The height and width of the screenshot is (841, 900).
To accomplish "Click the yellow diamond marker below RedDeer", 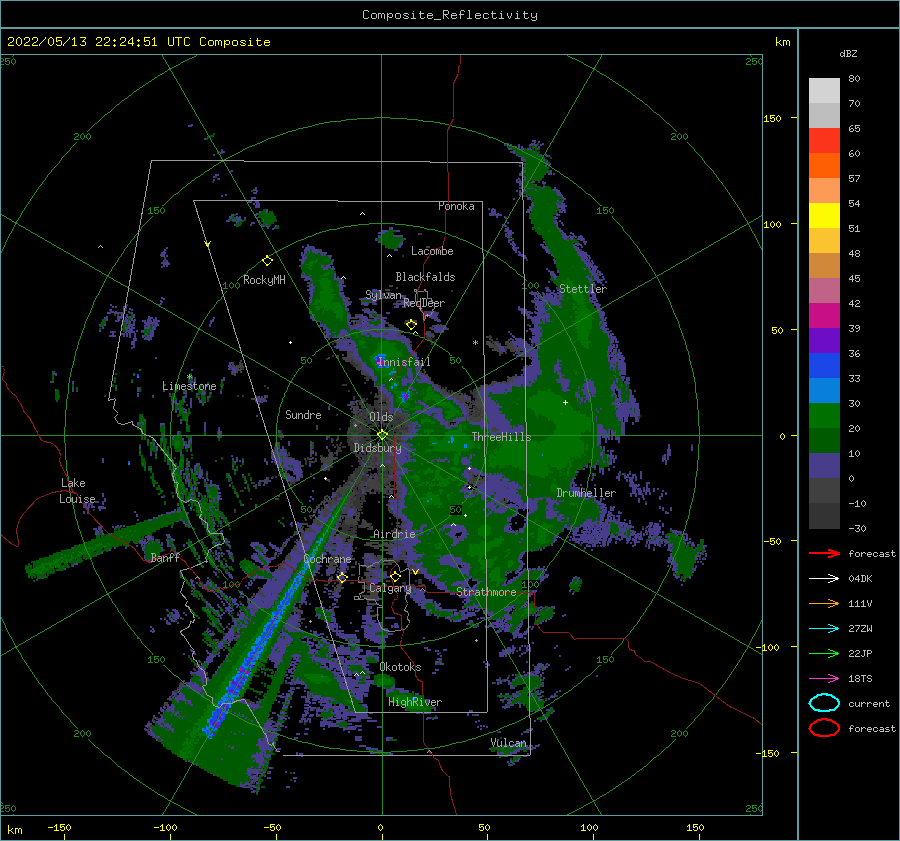I will [411, 325].
